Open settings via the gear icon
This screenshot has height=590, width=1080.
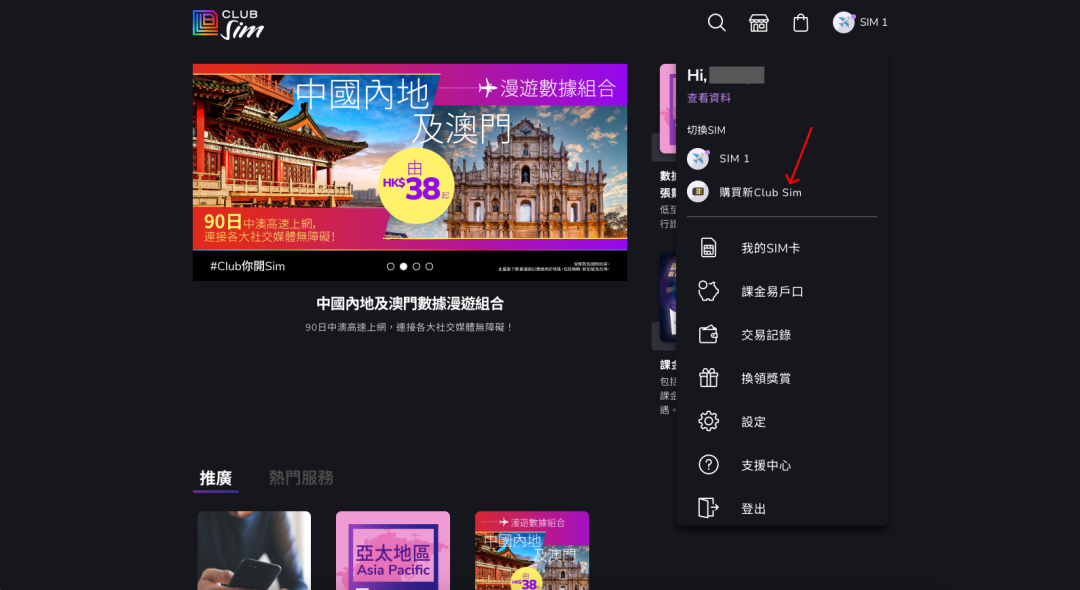[x=709, y=421]
